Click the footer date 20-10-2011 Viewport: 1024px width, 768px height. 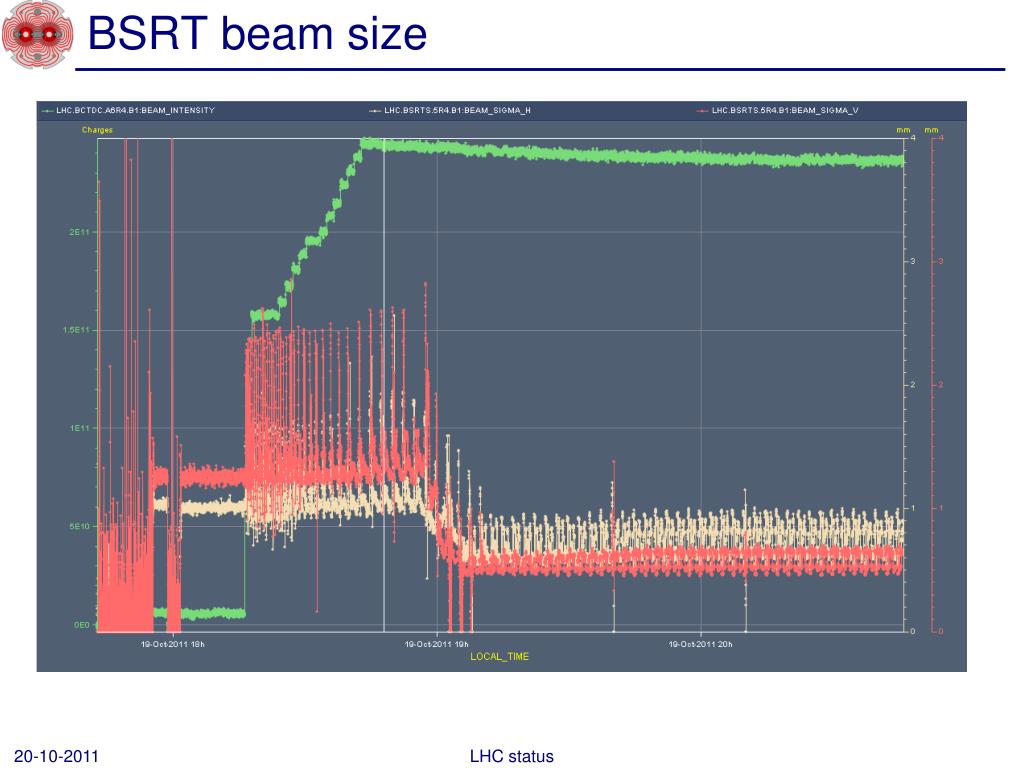[56, 756]
